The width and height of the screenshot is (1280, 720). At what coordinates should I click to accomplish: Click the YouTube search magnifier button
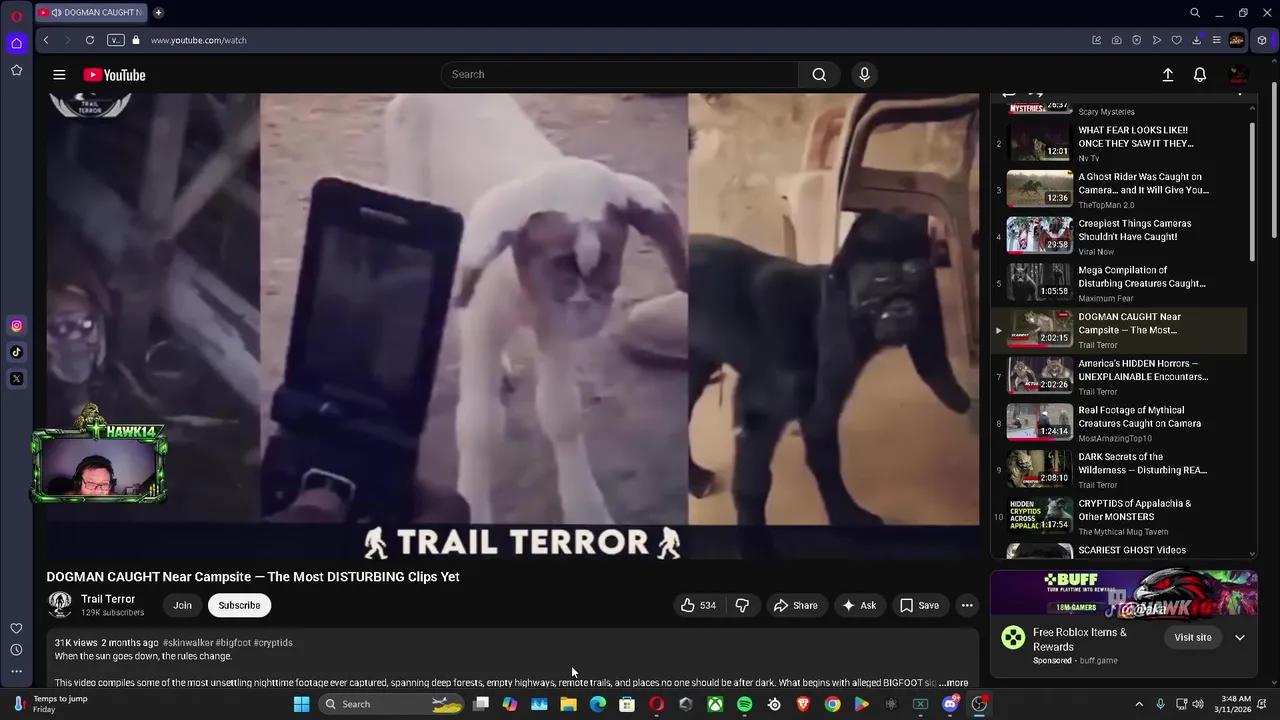coord(819,75)
